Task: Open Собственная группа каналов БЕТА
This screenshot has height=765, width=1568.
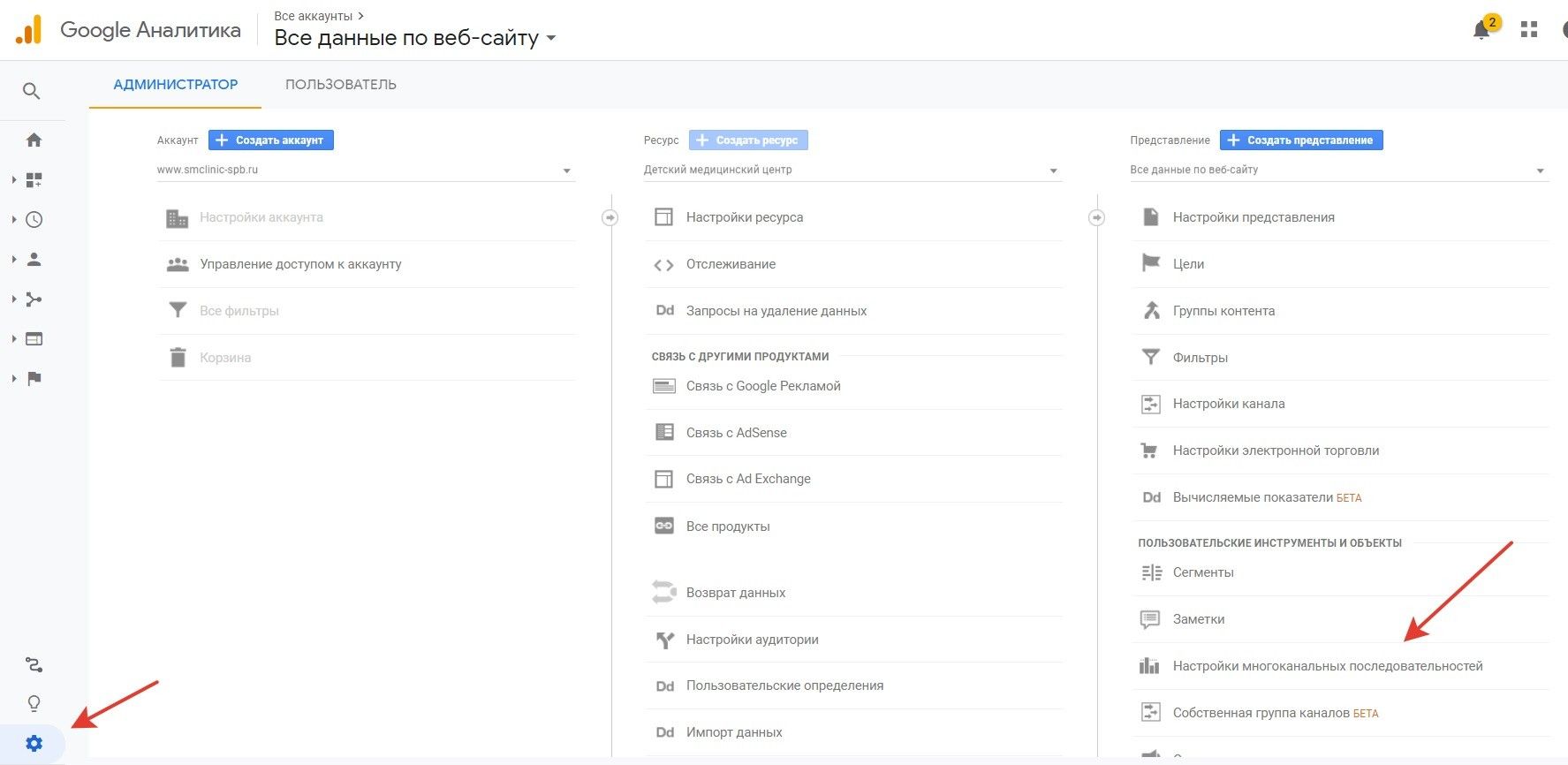Action: [1276, 713]
